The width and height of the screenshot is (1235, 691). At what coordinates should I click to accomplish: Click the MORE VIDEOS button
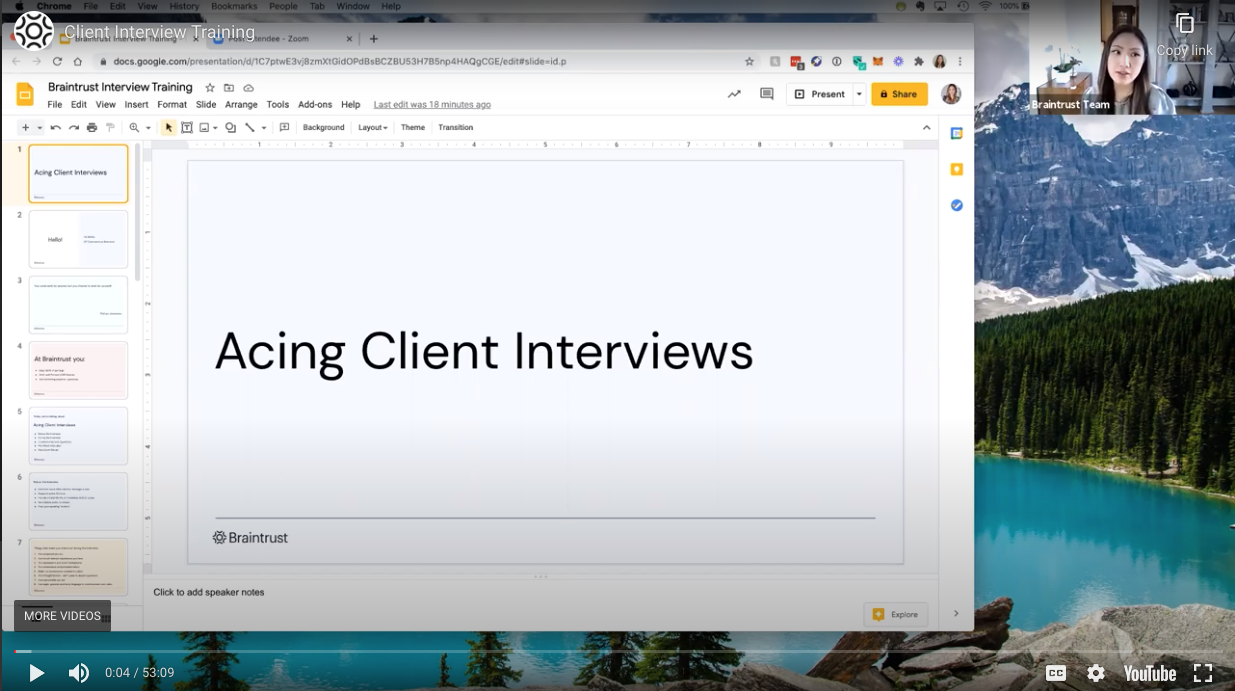[x=62, y=616]
